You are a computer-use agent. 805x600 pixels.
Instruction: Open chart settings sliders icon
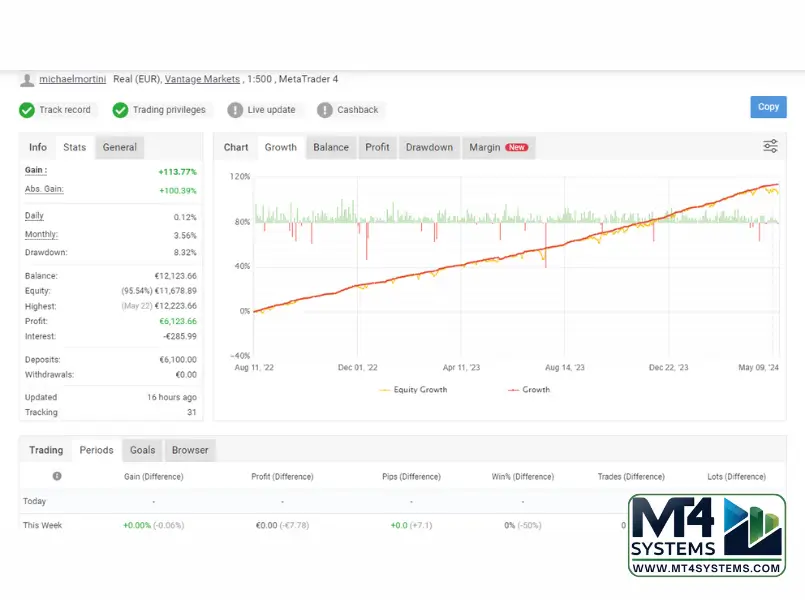[x=770, y=146]
